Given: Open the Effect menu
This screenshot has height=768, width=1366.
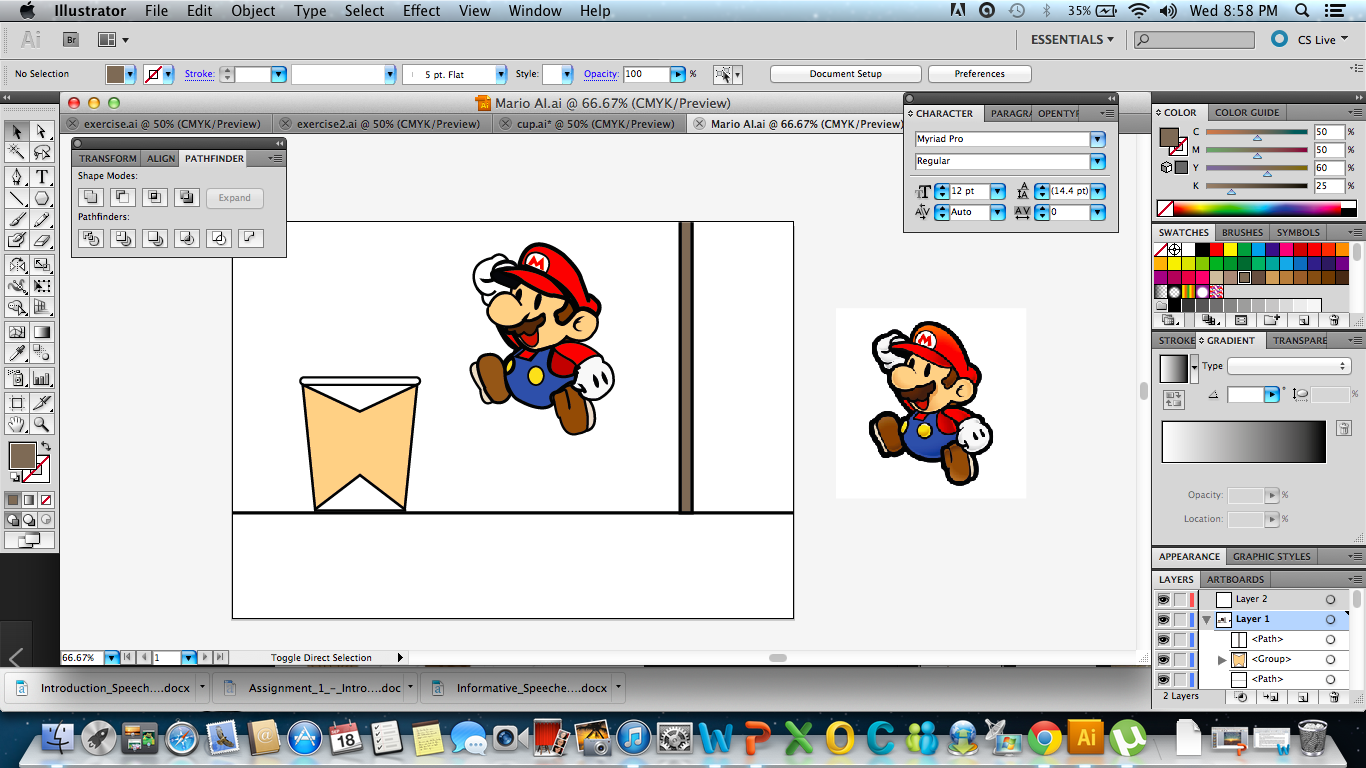Looking at the screenshot, I should [x=421, y=11].
